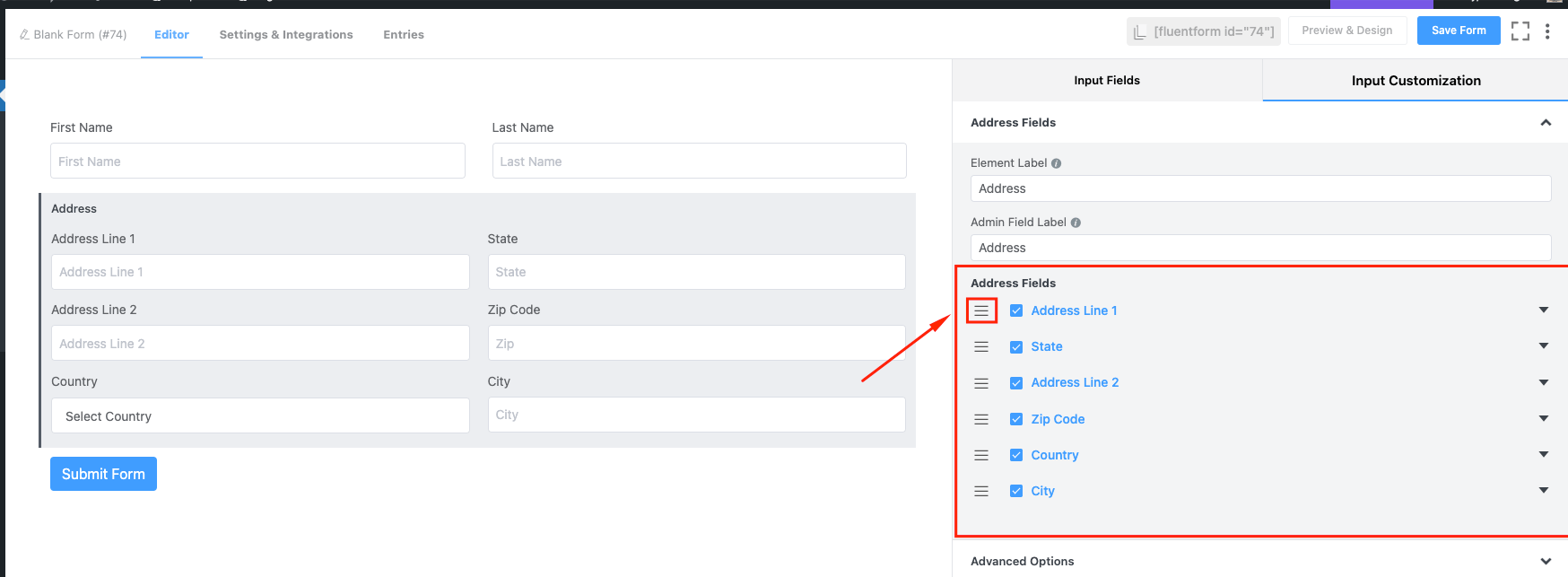Click the drag handle beside Country

[x=981, y=455]
